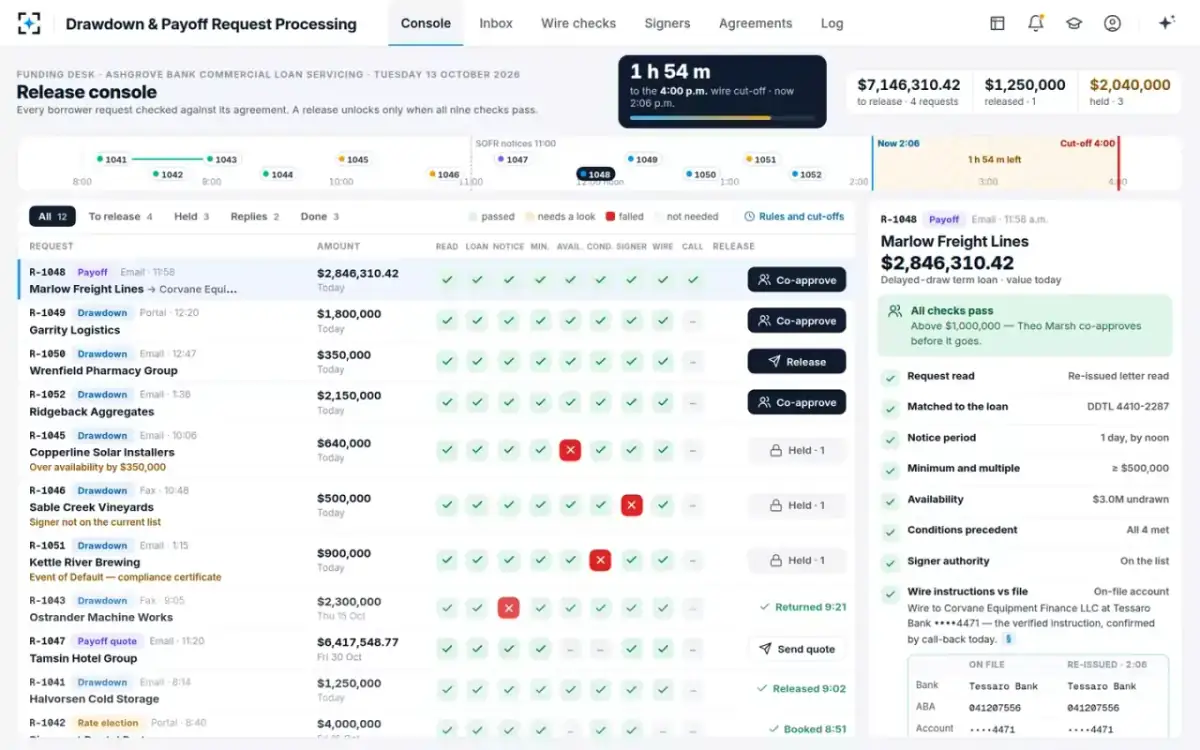
Task: Click failed Cond check for Kettle River Brewing
Action: [x=600, y=560]
